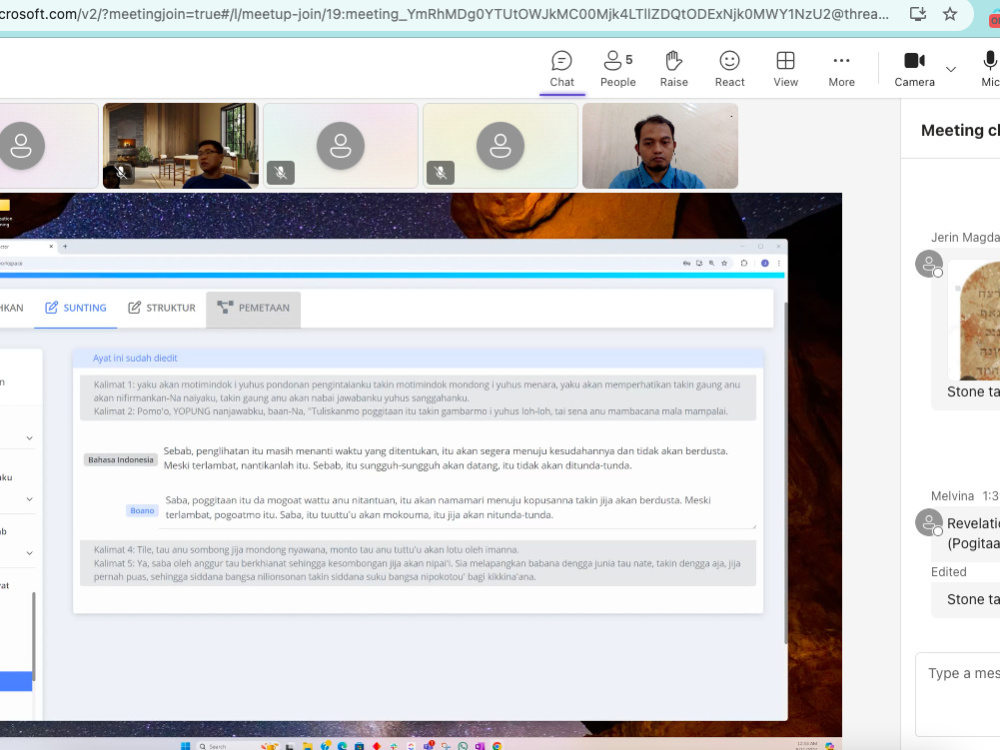Screen dimensions: 1000x750
Task: Click the Boano language label
Action: tap(142, 510)
